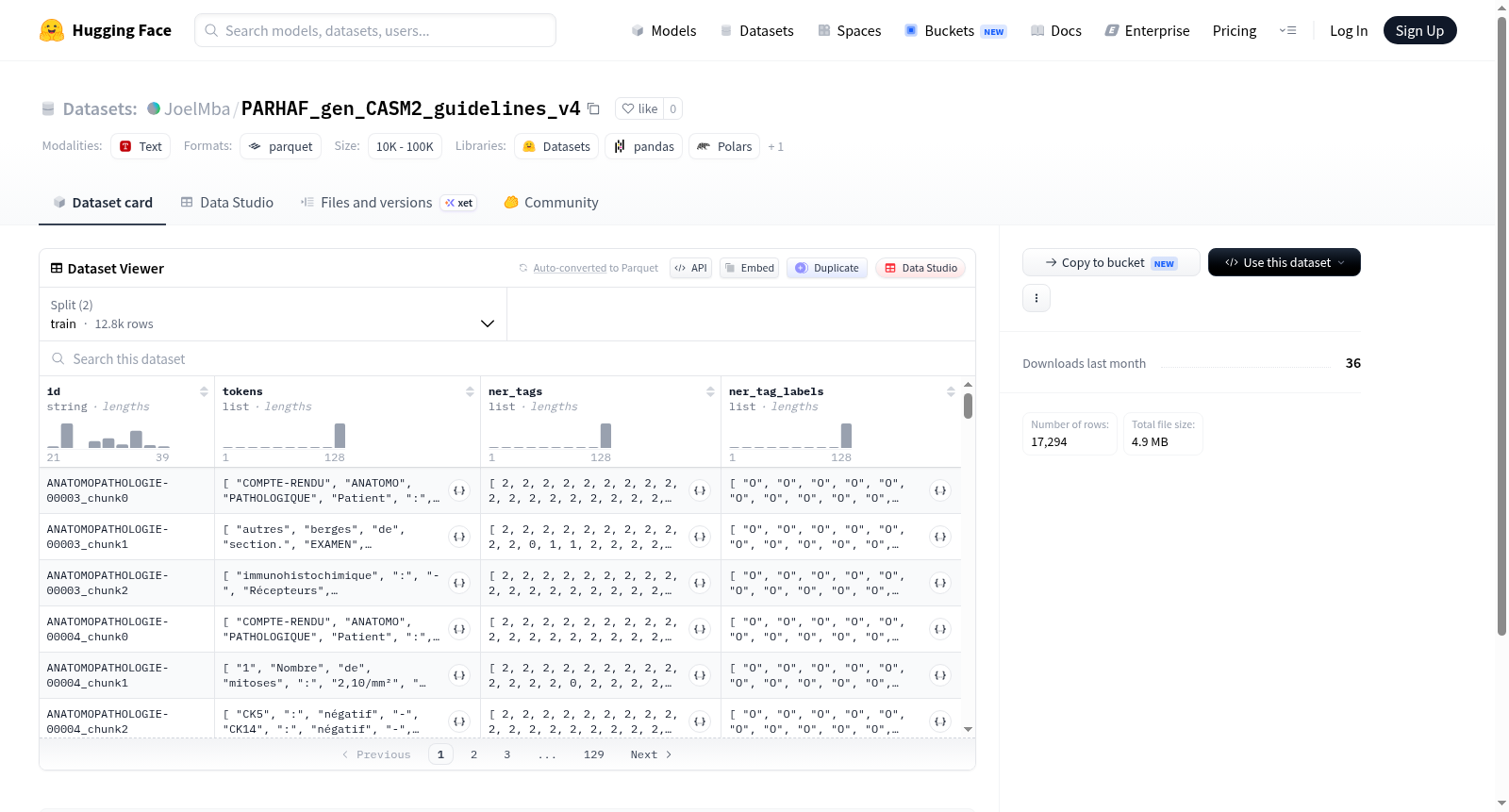Expand the first row tokens cell braces icon
This screenshot has width=1509, height=812.
459,490
